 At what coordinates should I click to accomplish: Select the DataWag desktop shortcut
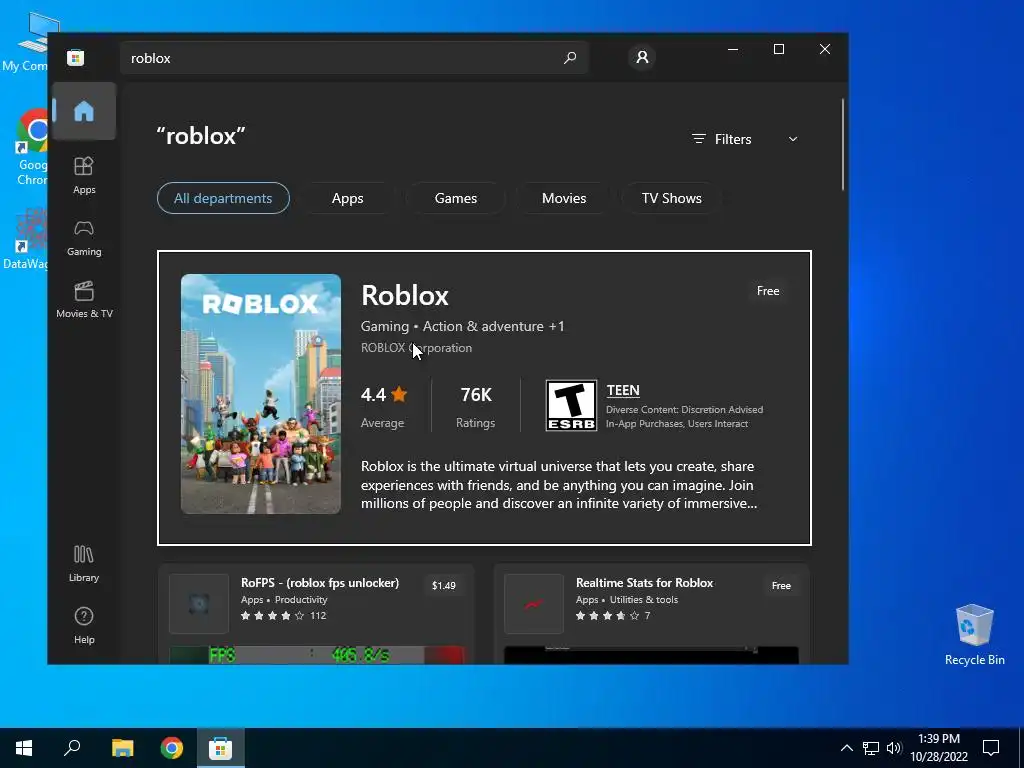click(x=26, y=238)
